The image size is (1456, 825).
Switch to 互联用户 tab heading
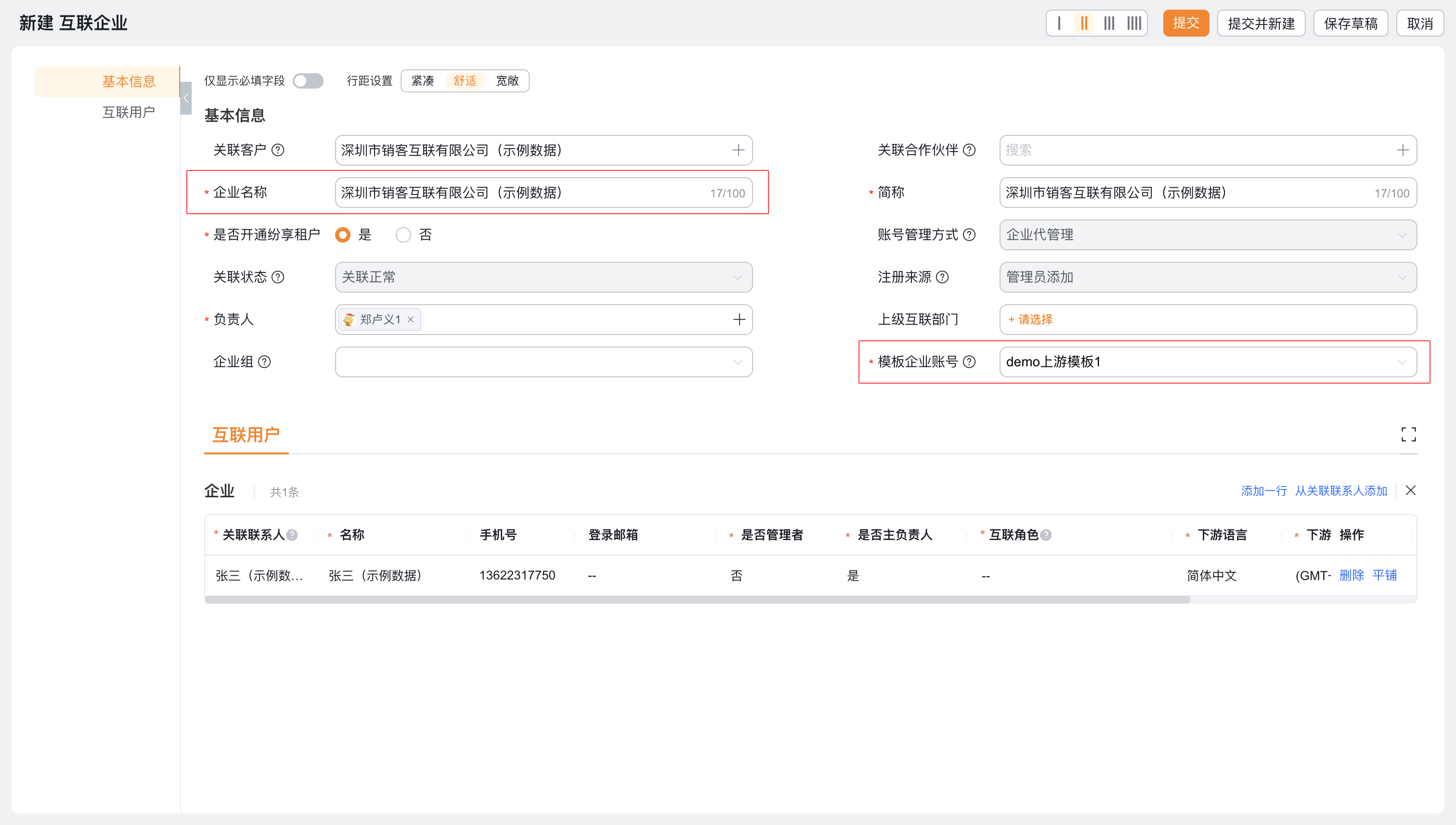(246, 435)
